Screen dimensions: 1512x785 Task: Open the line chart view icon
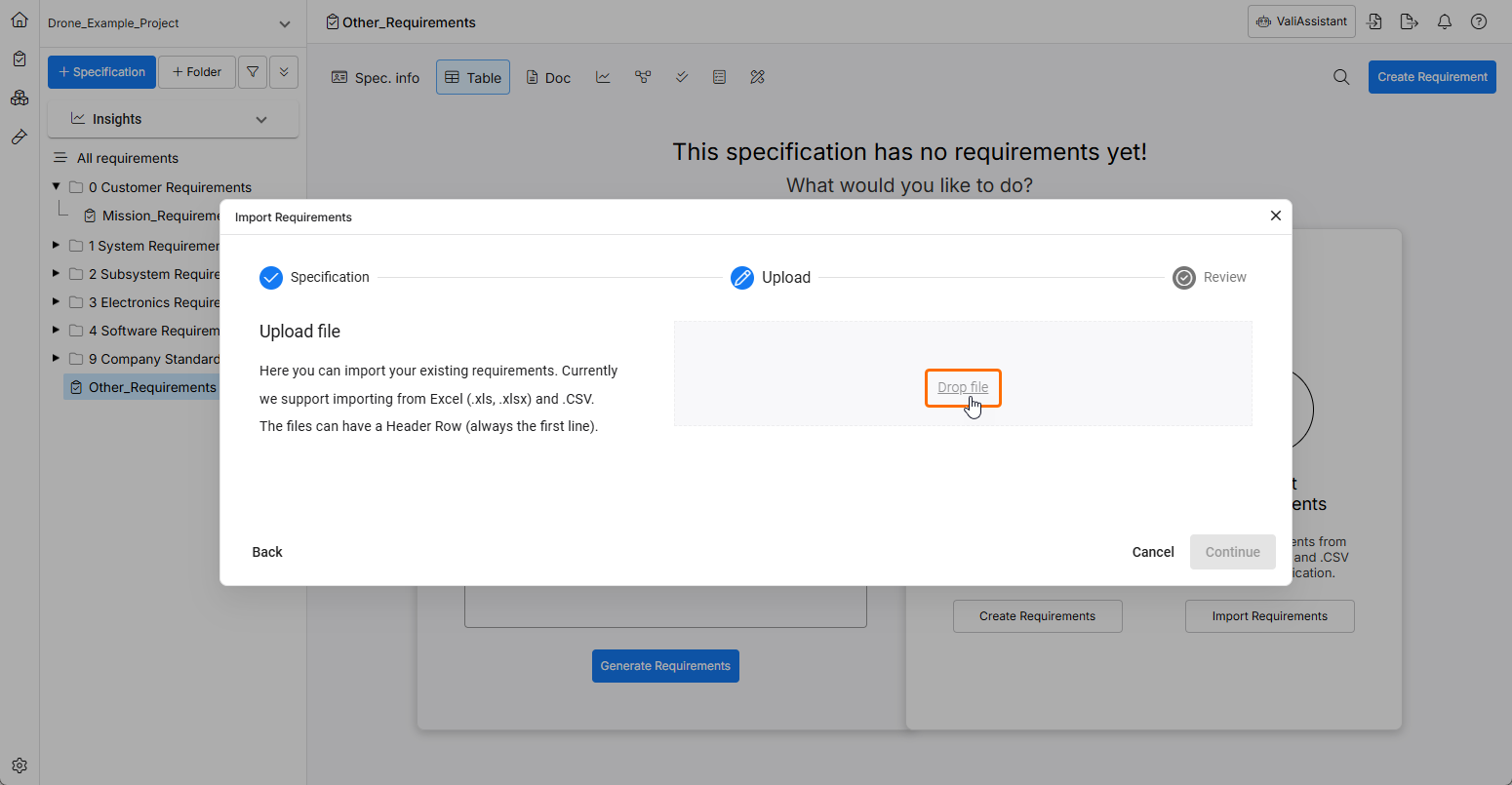coord(603,77)
